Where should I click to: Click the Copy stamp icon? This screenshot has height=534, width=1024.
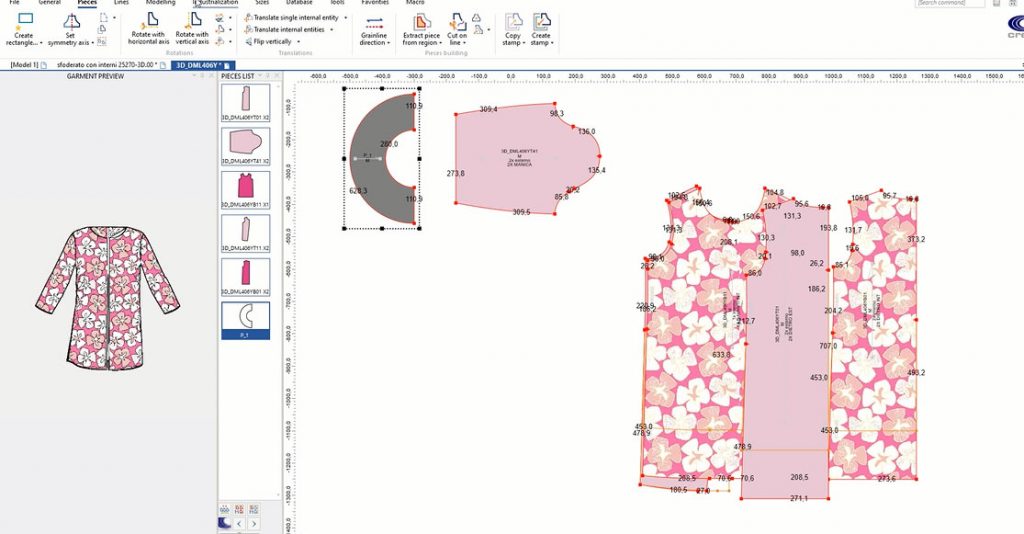[513, 22]
